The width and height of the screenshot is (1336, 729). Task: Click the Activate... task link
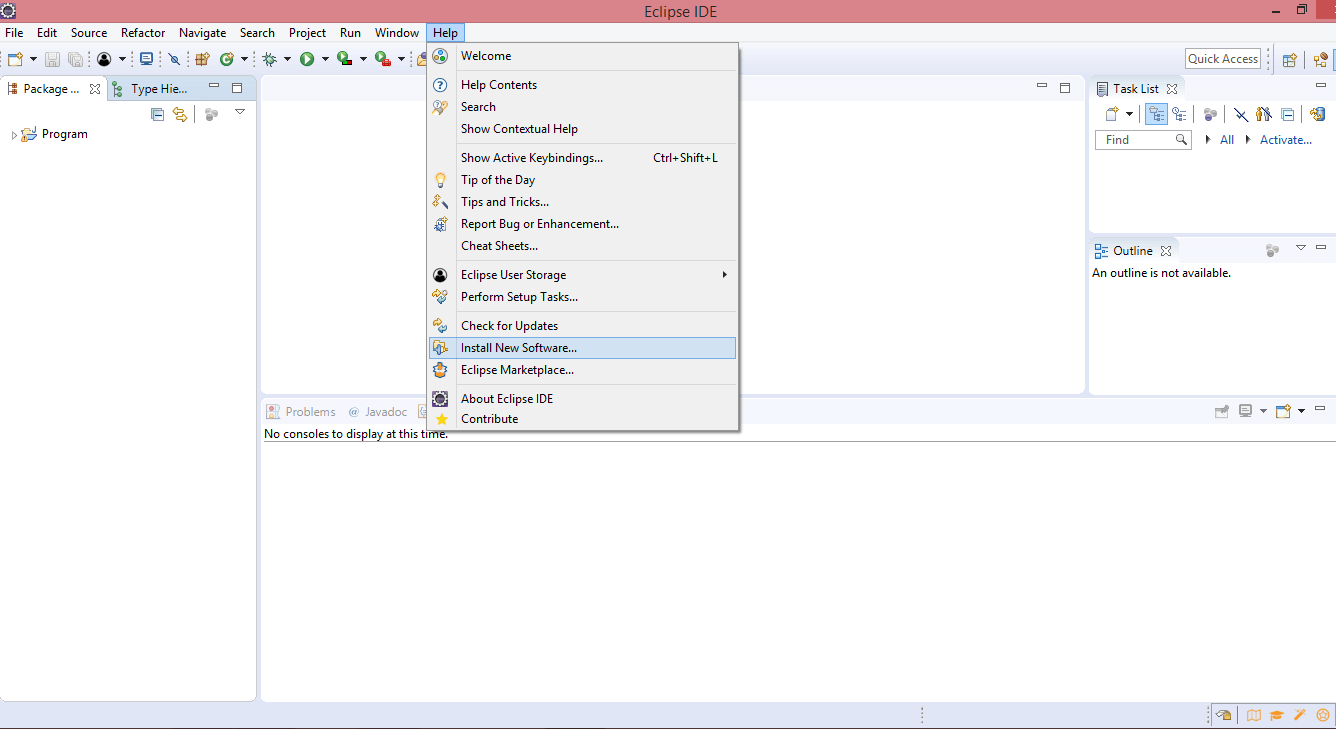click(x=1286, y=140)
